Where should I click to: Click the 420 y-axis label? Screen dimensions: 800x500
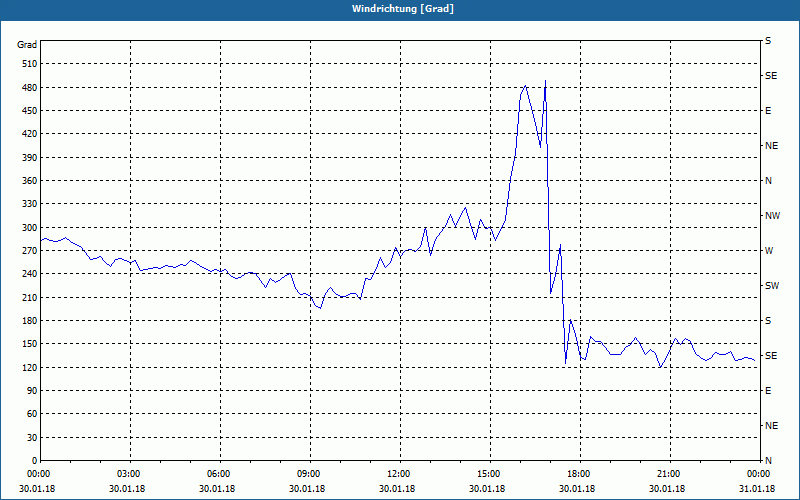point(30,134)
